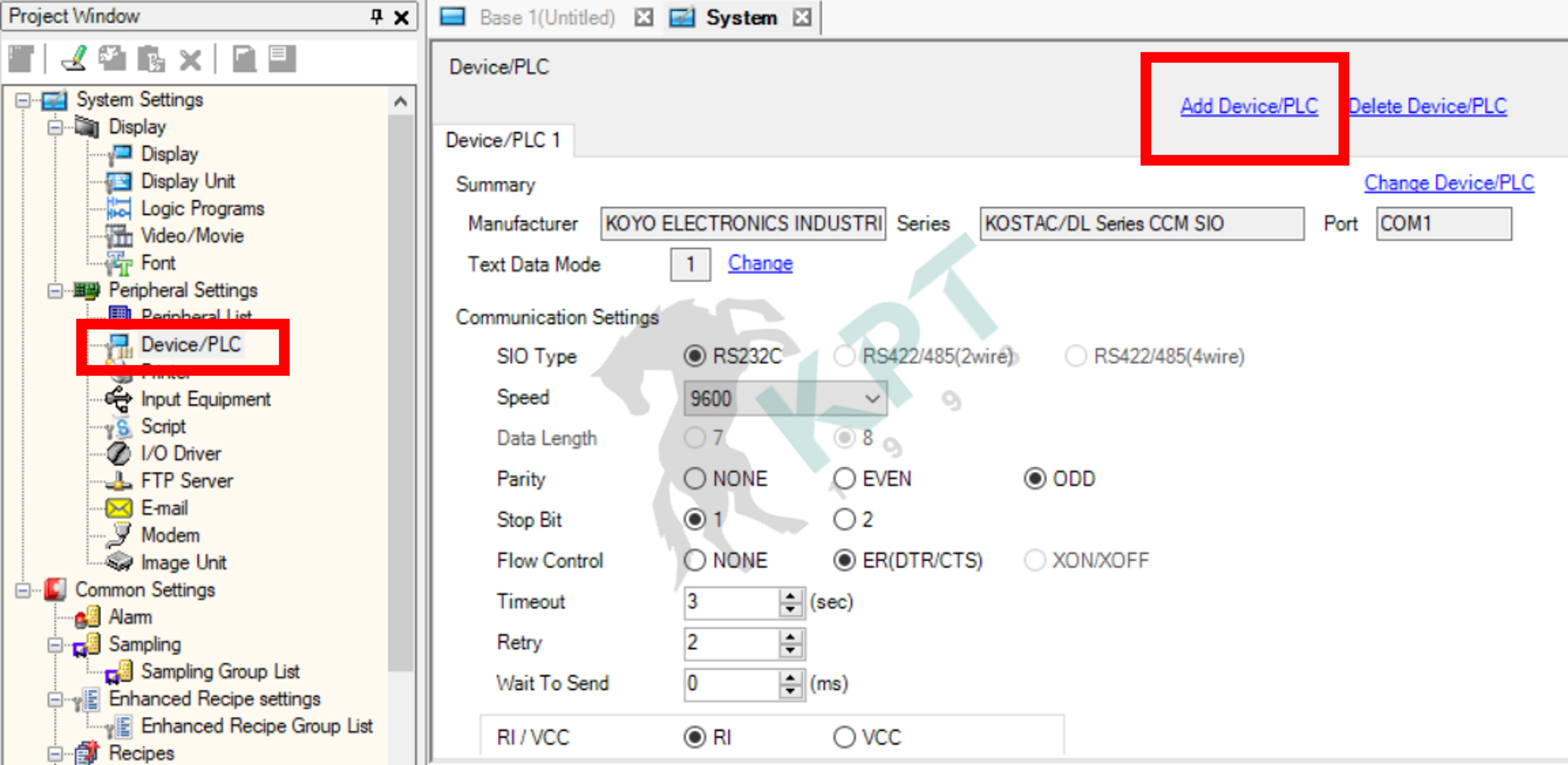The image size is (1568, 765).
Task: Increase the Retry value
Action: pyautogui.click(x=790, y=637)
